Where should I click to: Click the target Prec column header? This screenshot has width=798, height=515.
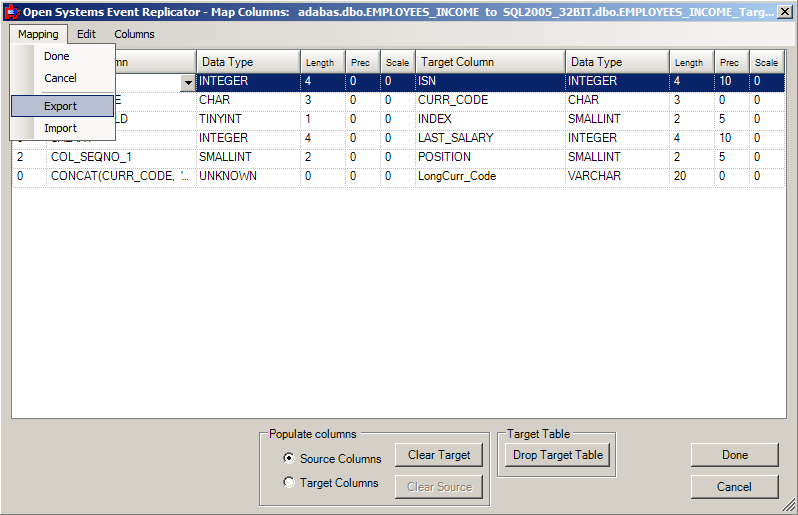tap(731, 62)
